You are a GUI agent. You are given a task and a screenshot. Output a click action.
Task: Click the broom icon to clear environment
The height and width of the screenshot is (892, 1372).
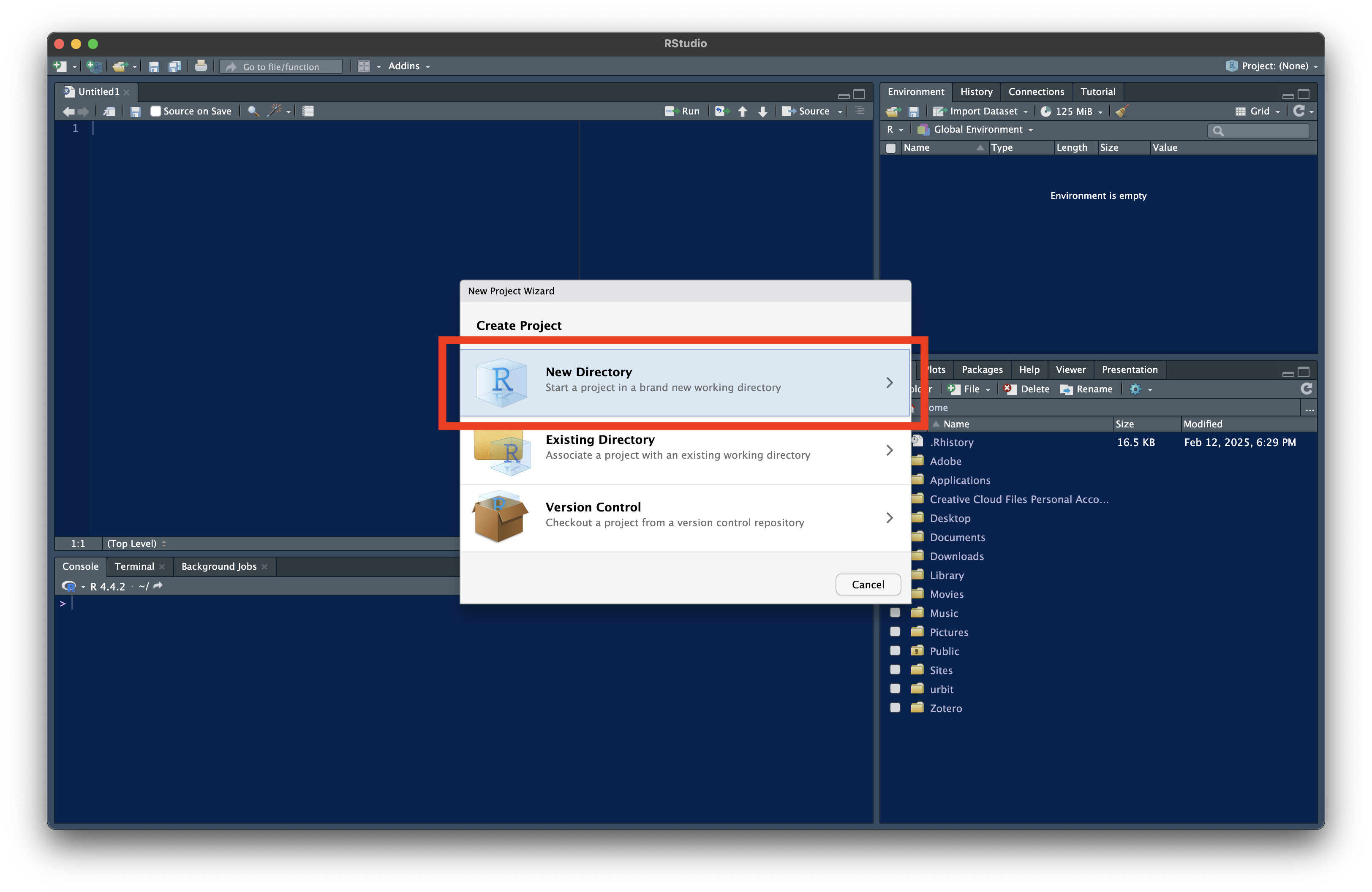1122,111
